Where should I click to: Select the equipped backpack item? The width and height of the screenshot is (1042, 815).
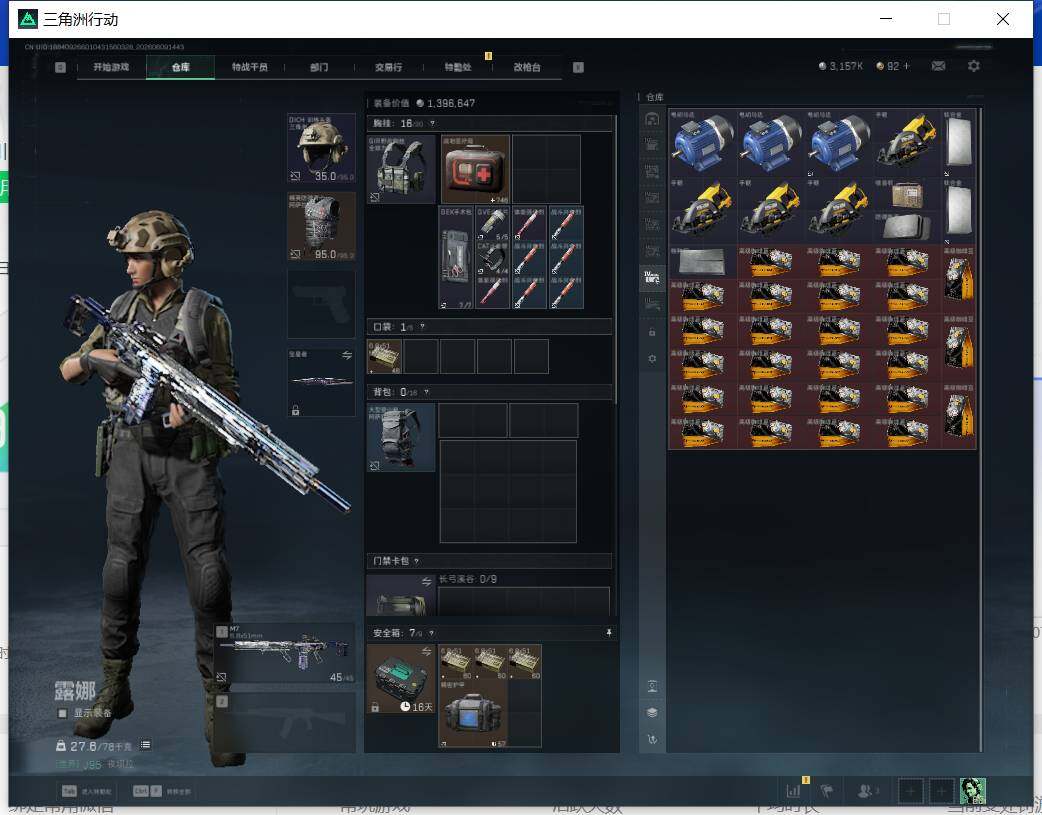click(401, 437)
